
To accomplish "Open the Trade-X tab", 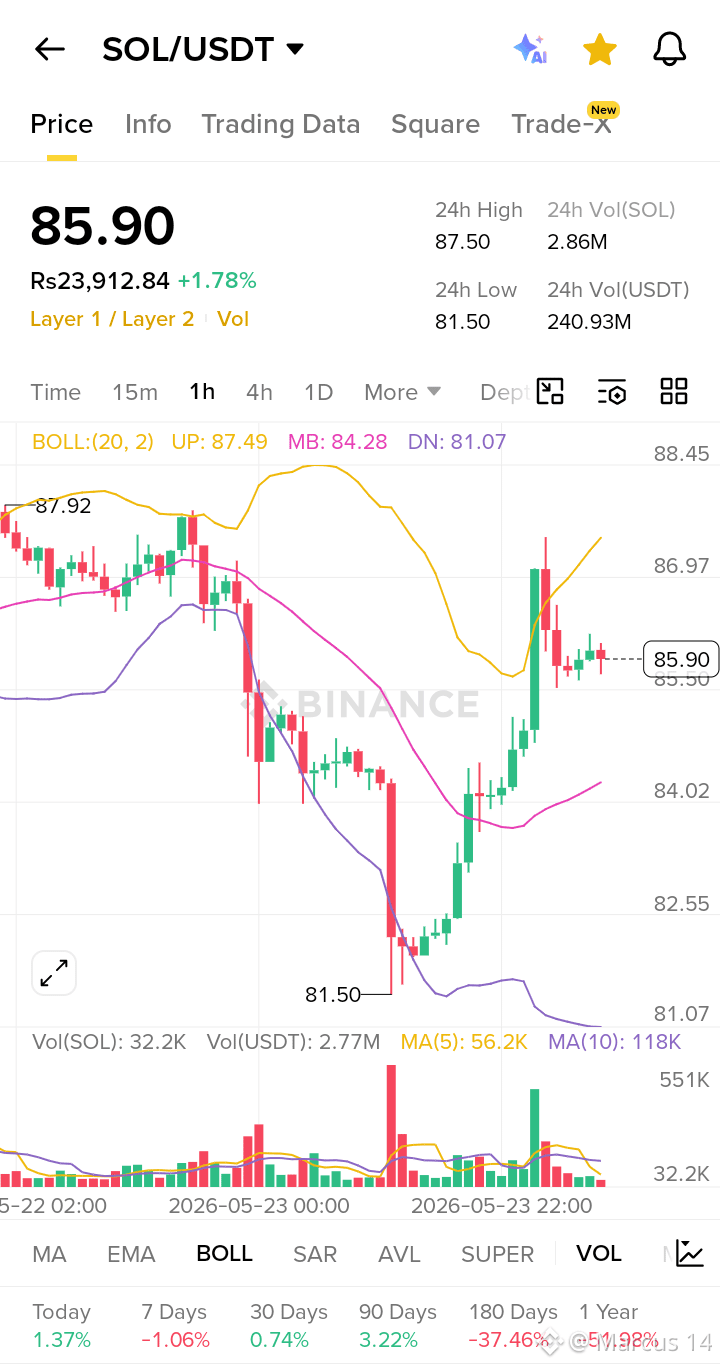I will [561, 124].
